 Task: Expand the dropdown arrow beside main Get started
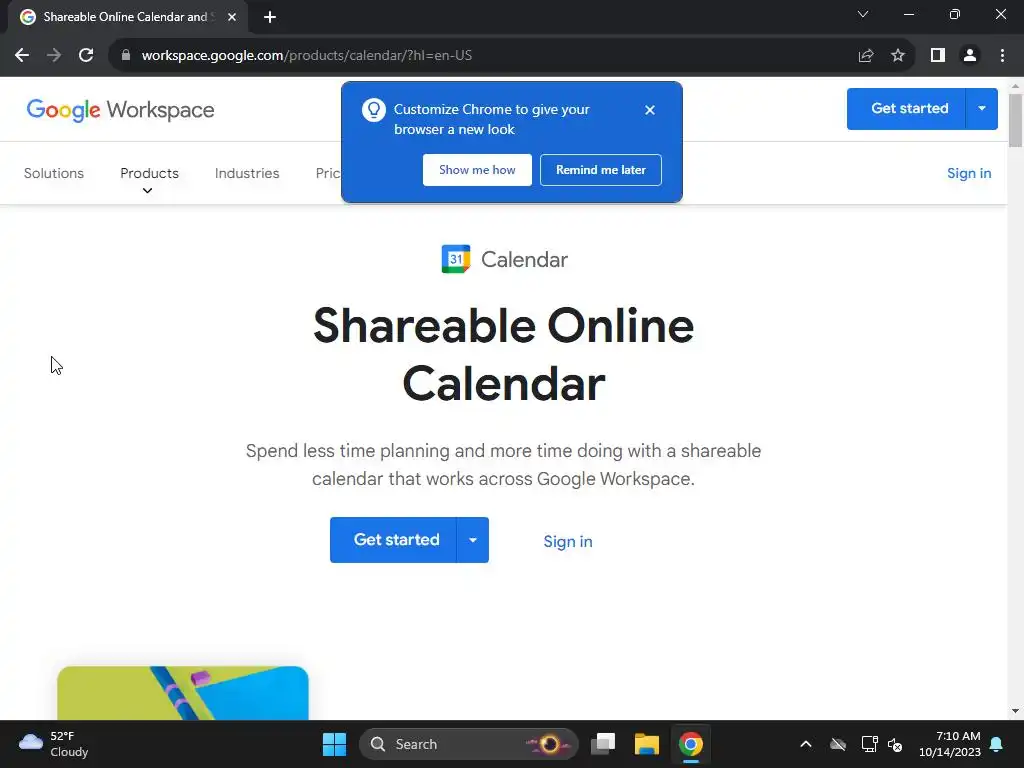tap(473, 540)
